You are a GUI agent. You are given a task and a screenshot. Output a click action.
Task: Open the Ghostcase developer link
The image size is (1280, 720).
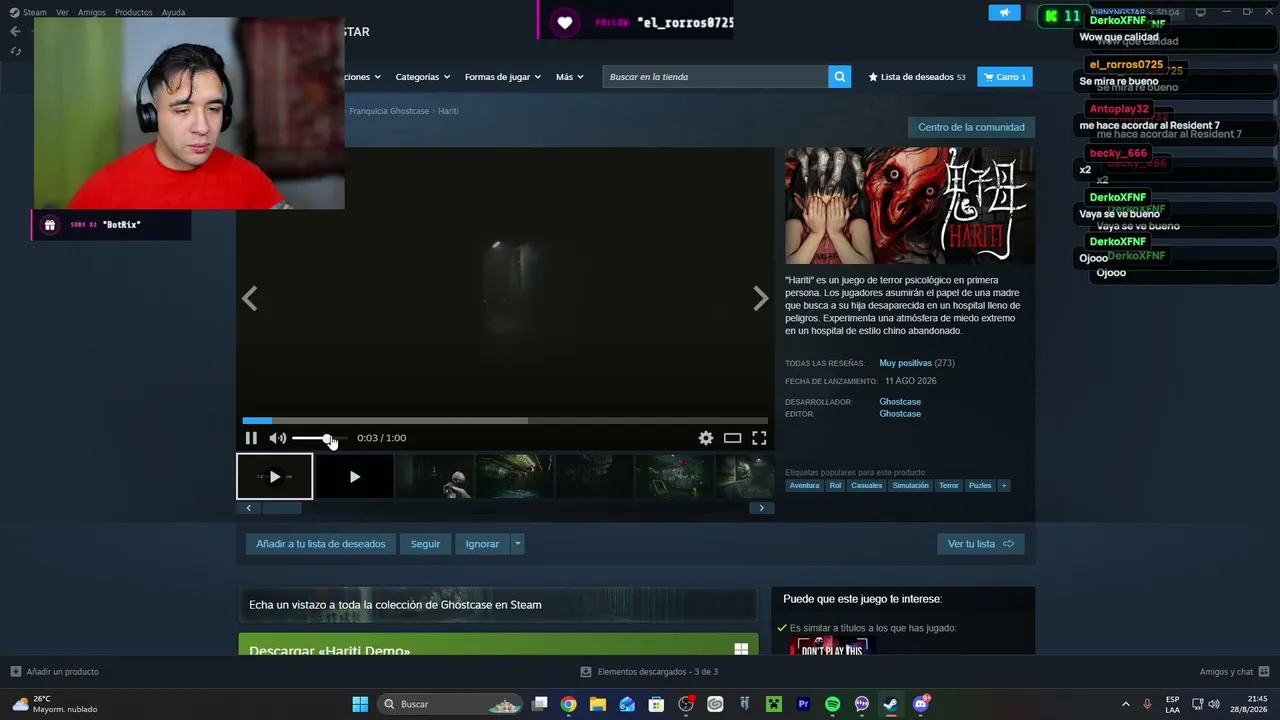pyautogui.click(x=900, y=402)
